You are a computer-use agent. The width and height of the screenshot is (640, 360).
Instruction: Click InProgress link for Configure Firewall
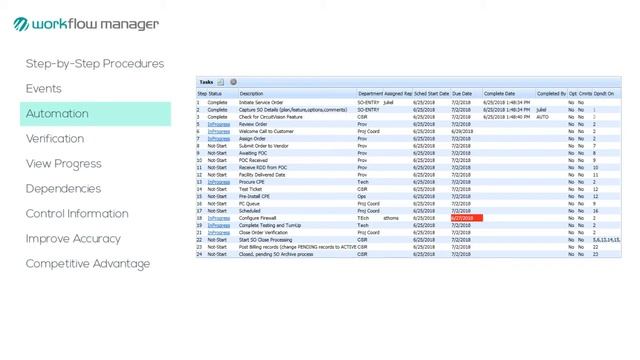point(219,218)
